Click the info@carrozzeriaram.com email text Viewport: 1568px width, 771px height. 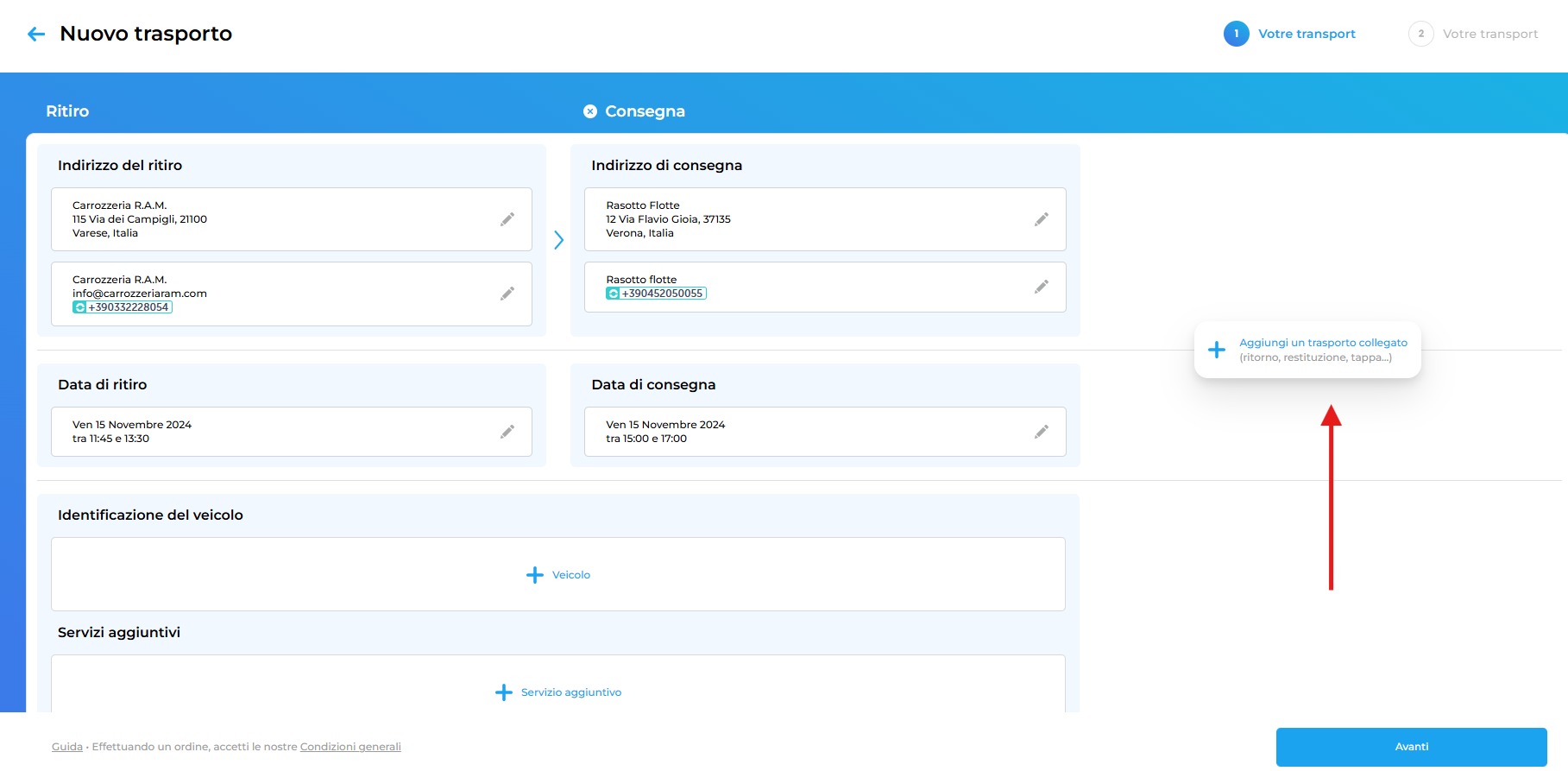[x=140, y=294]
